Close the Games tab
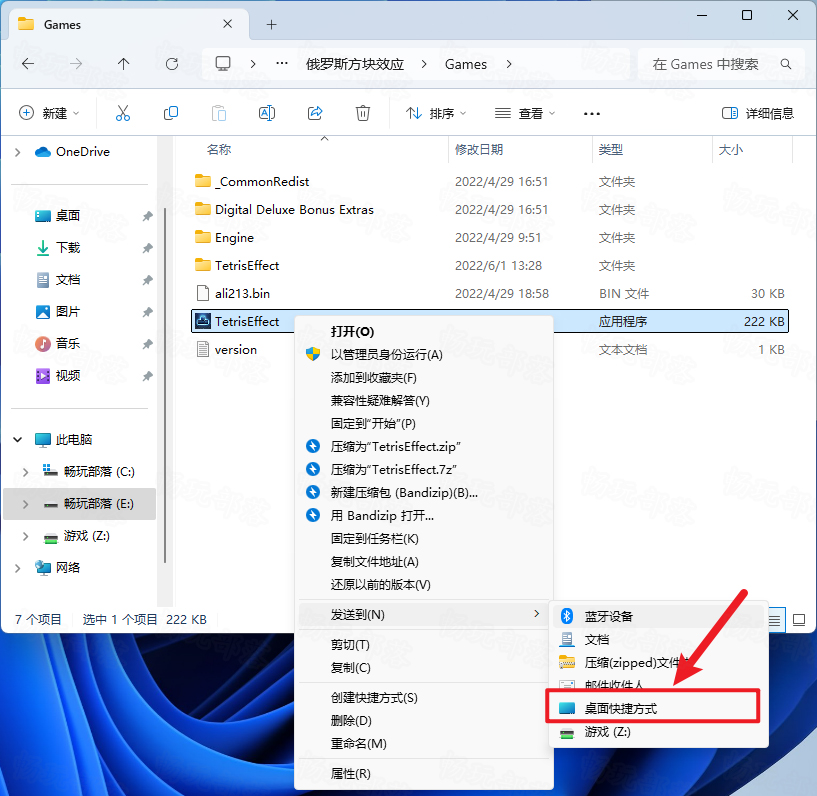Screen dimensions: 817x796 pyautogui.click(x=228, y=24)
